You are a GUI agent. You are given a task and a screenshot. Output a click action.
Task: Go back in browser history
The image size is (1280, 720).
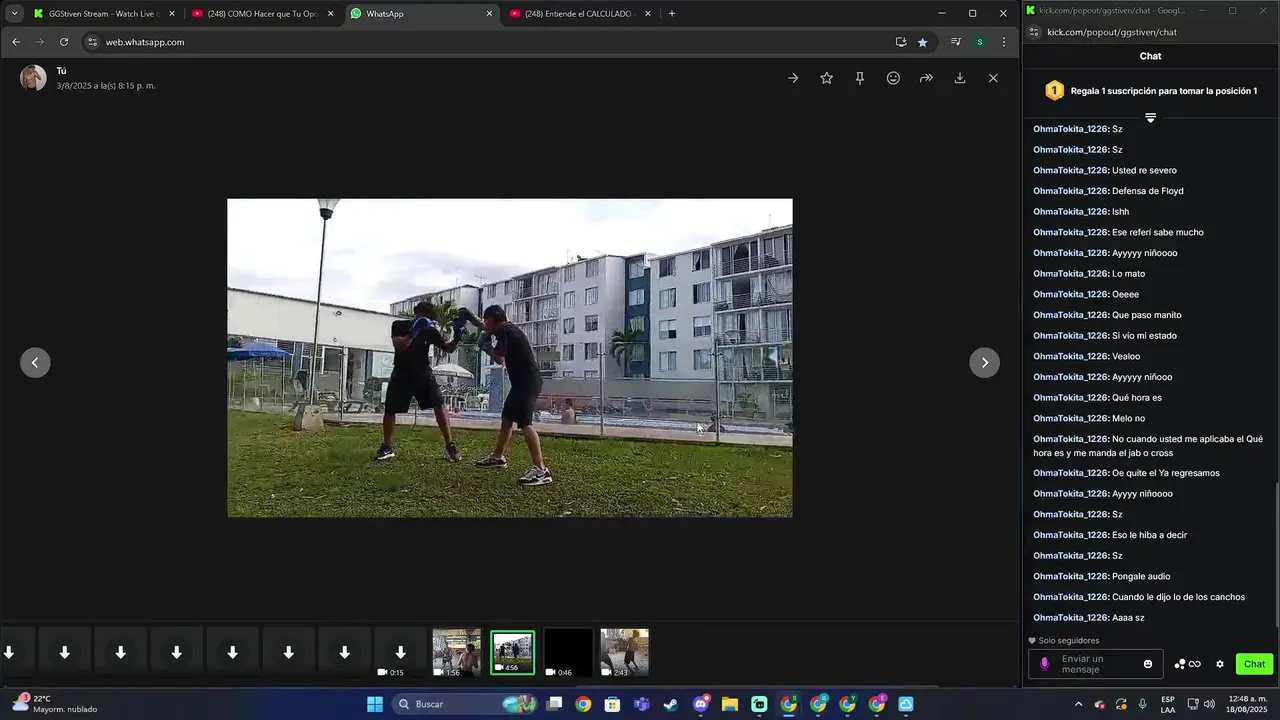click(16, 42)
